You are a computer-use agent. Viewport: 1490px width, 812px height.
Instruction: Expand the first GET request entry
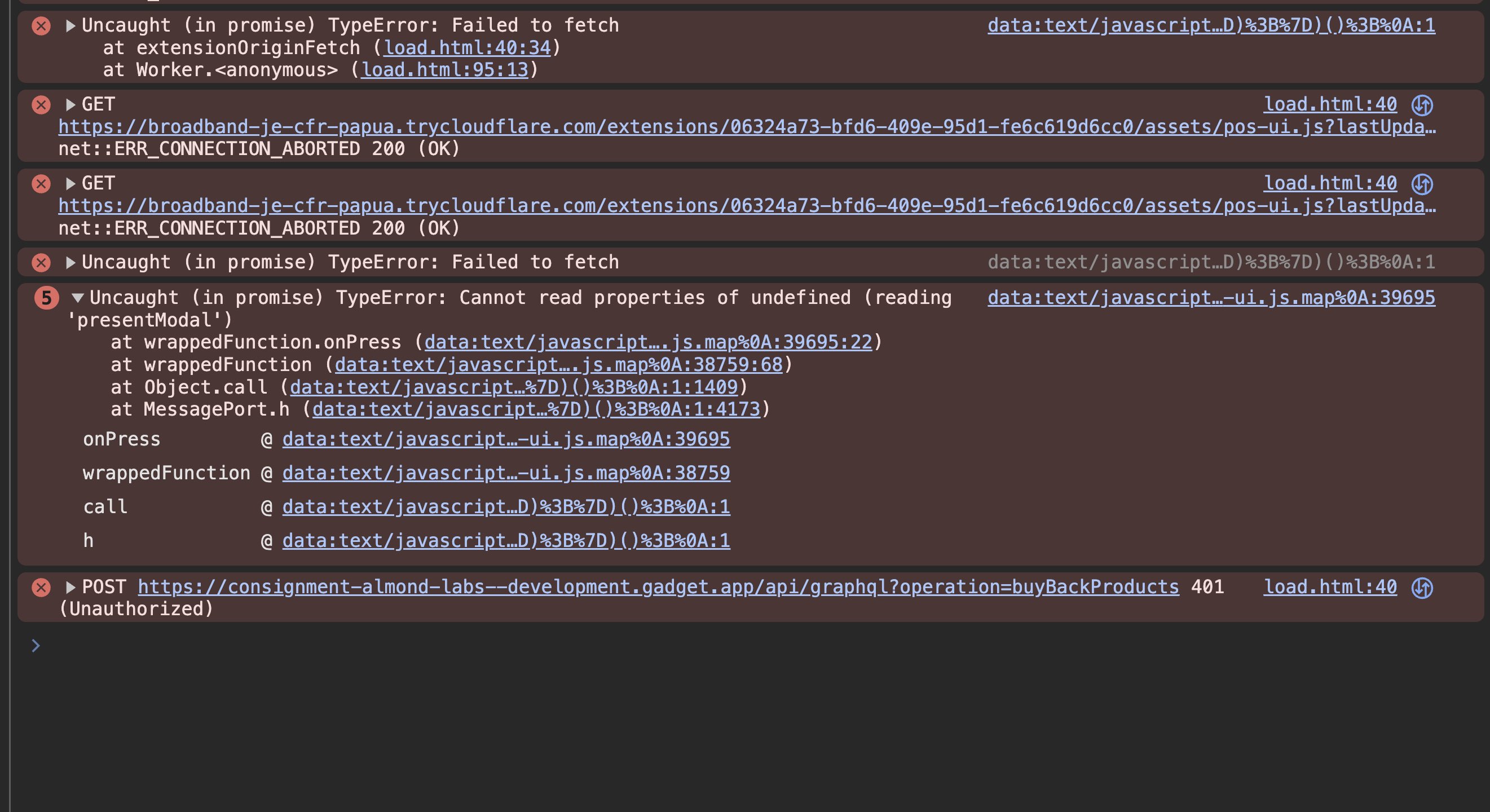tap(70, 105)
